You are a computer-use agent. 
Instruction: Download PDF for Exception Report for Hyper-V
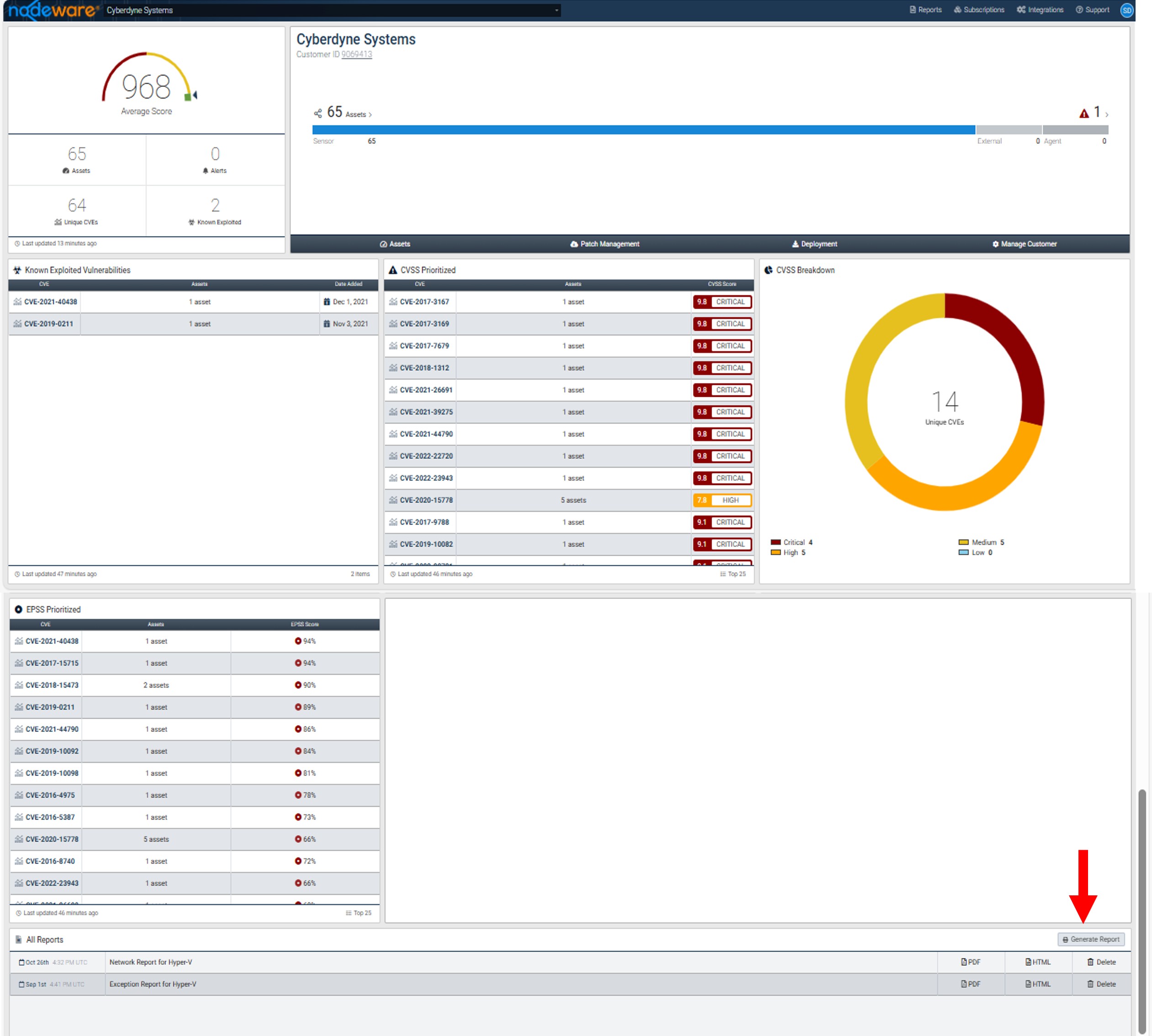coord(971,984)
